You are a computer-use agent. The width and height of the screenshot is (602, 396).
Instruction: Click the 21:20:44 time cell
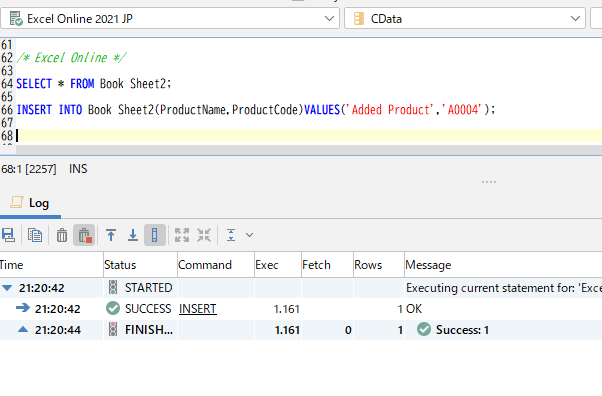[58, 330]
